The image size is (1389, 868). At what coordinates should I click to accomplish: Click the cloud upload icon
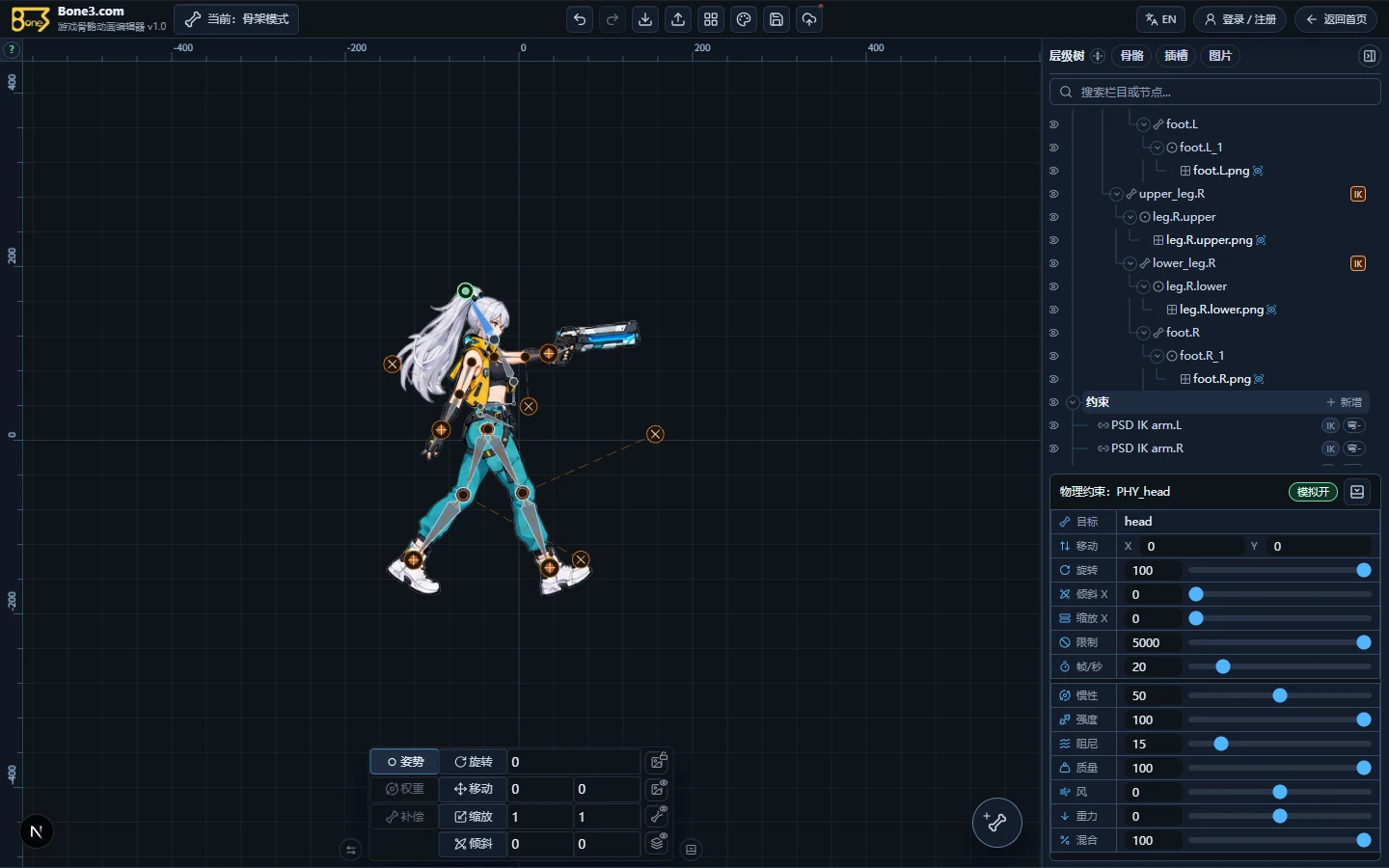(x=809, y=19)
